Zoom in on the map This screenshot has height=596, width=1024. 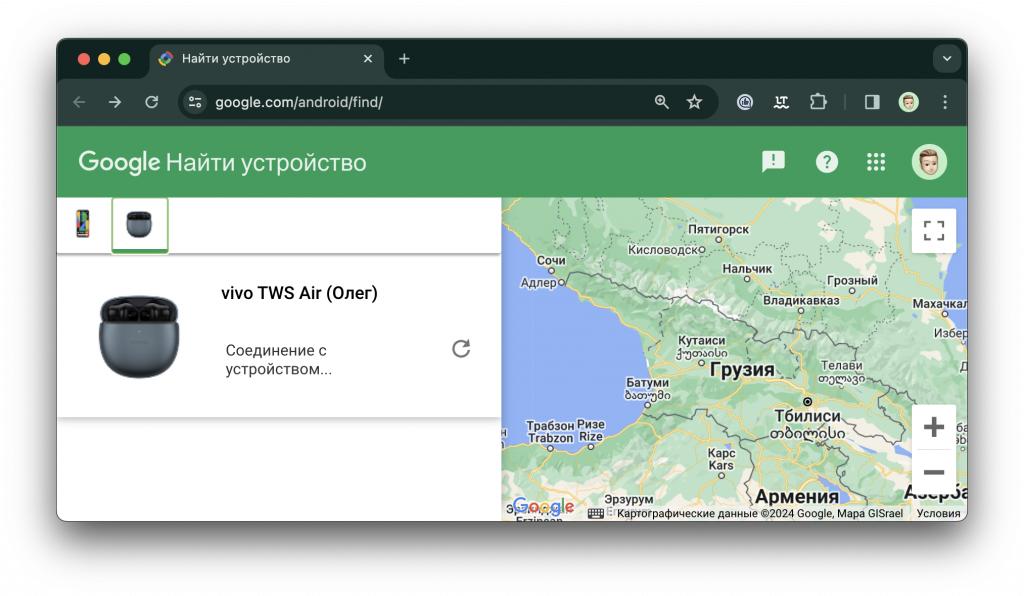(x=933, y=428)
